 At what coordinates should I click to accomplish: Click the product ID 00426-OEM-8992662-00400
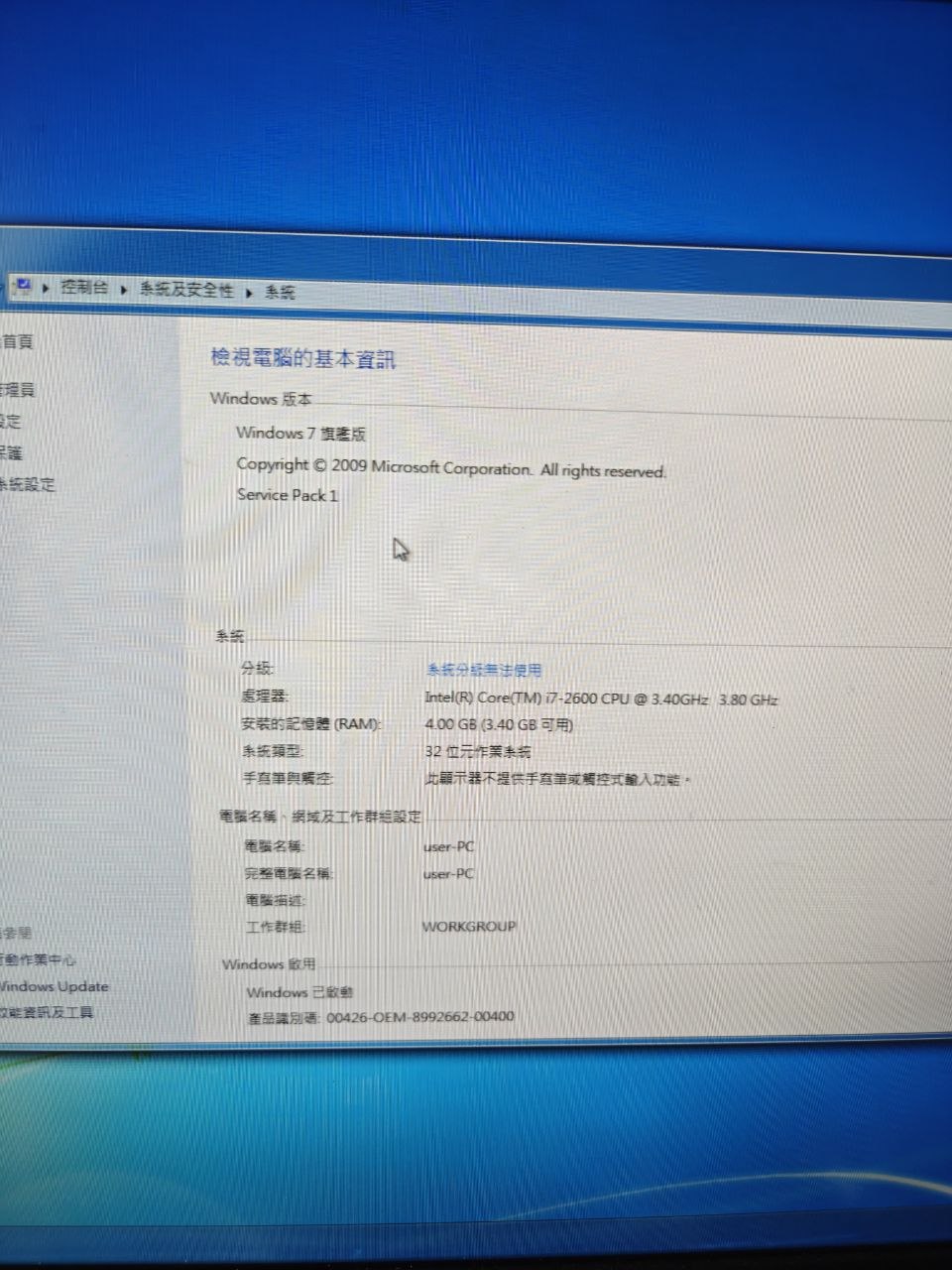(420, 1017)
